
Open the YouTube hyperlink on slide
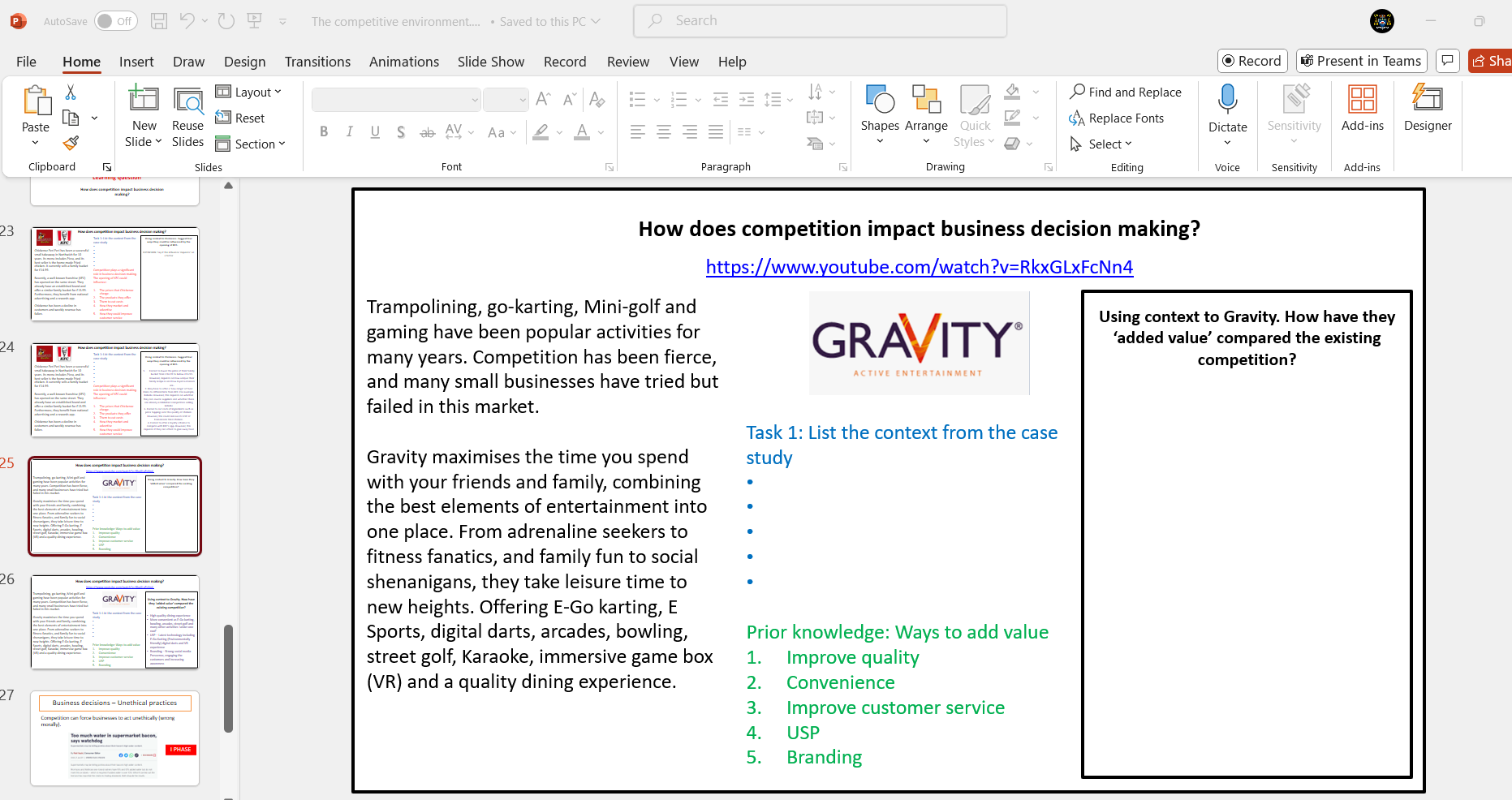(919, 267)
